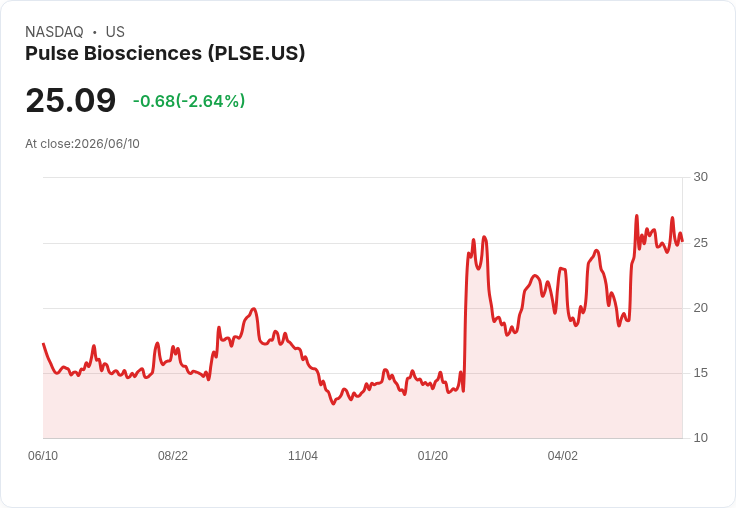Click the 25.09 current price

[x=70, y=100]
